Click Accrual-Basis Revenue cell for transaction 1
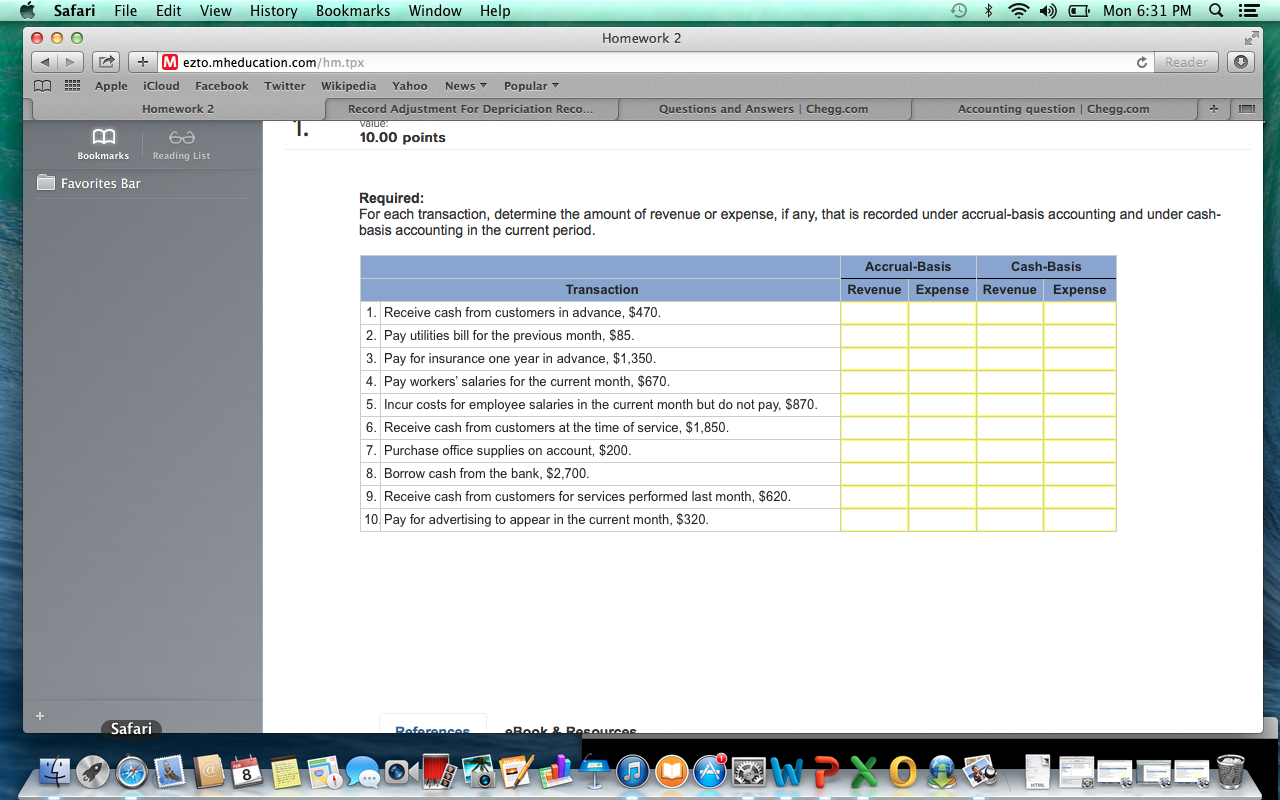This screenshot has height=800, width=1280. pyautogui.click(x=874, y=313)
